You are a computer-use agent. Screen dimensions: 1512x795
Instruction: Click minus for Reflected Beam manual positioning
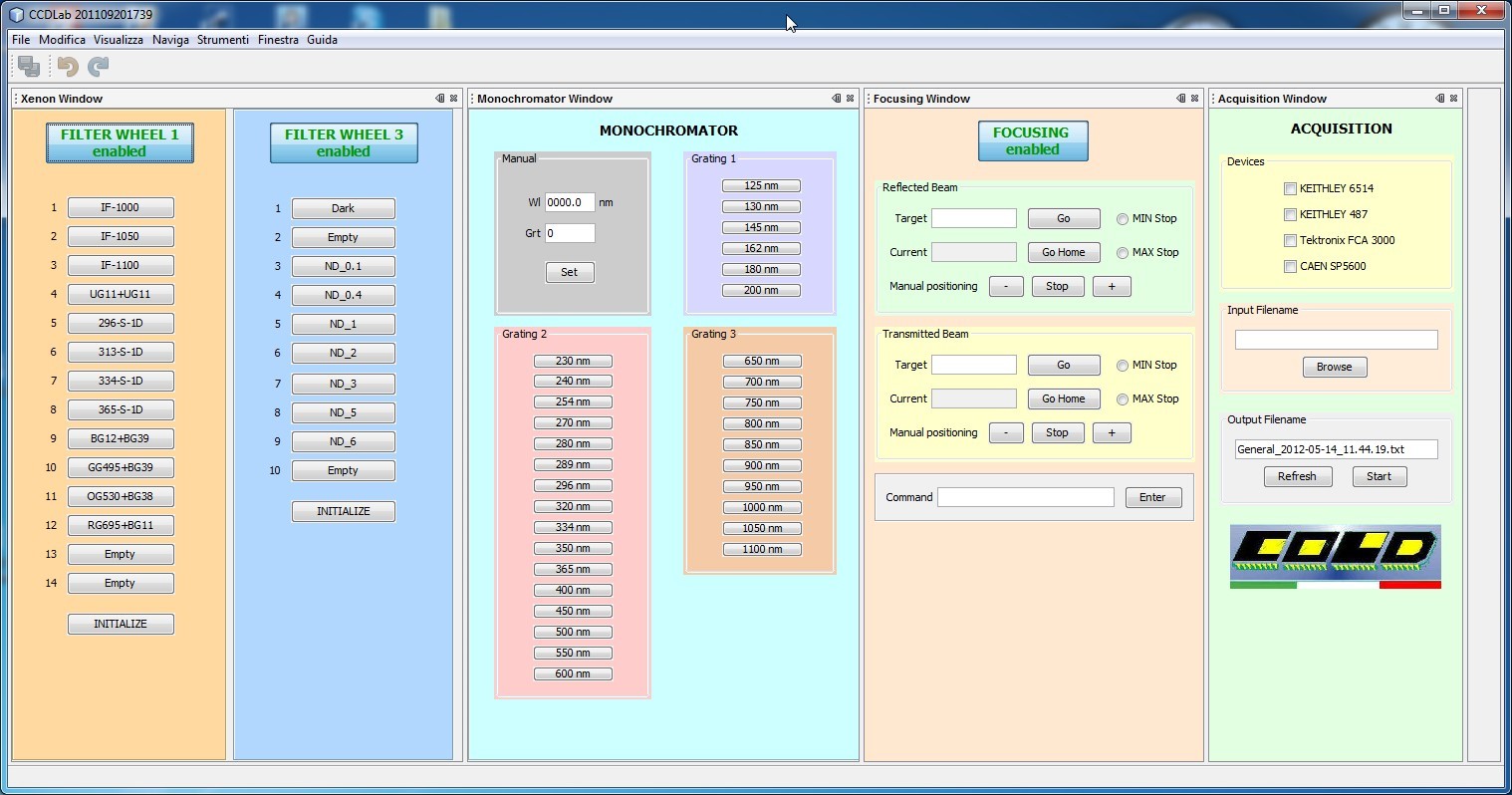(1006, 286)
